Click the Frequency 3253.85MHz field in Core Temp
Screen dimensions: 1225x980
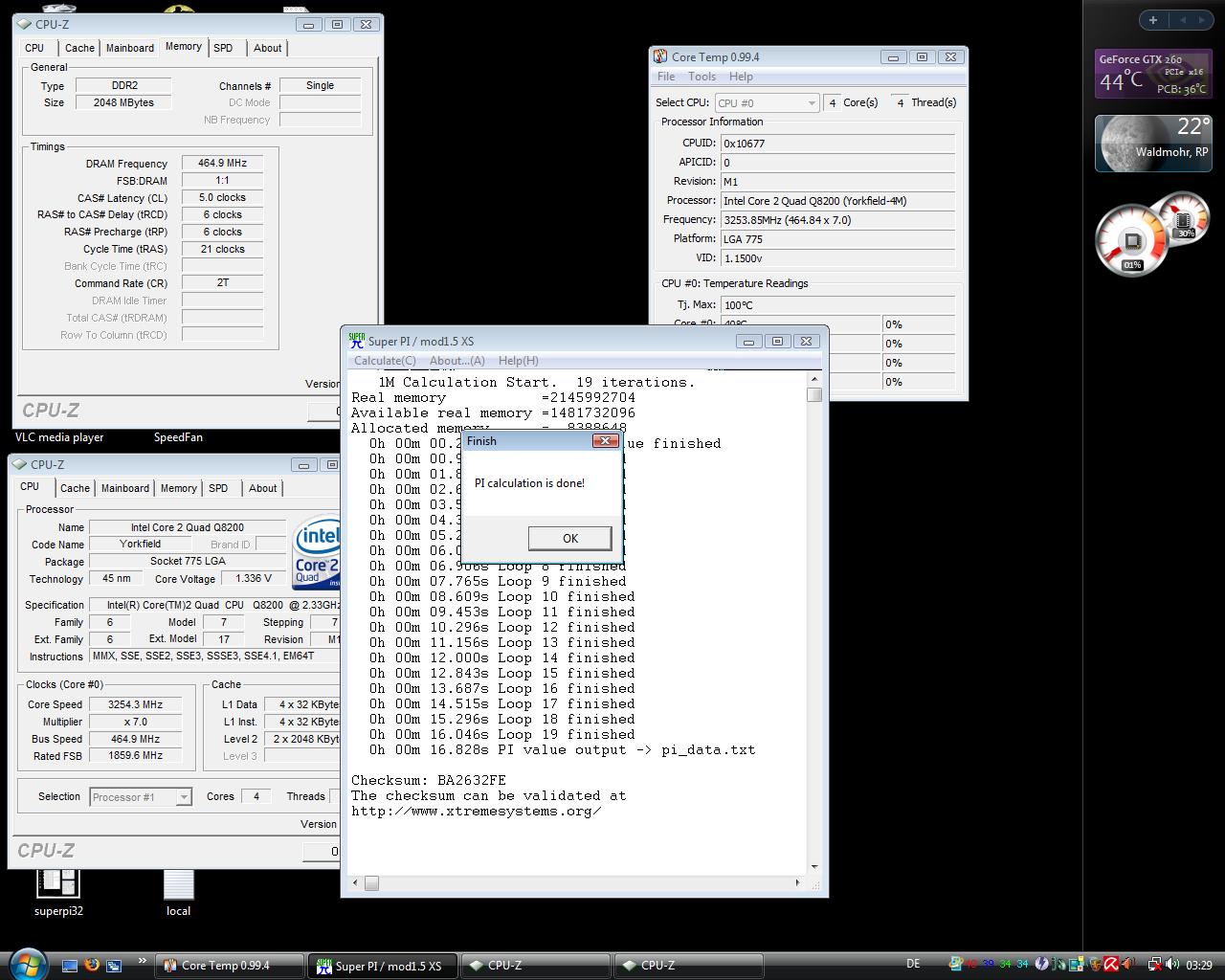[837, 220]
